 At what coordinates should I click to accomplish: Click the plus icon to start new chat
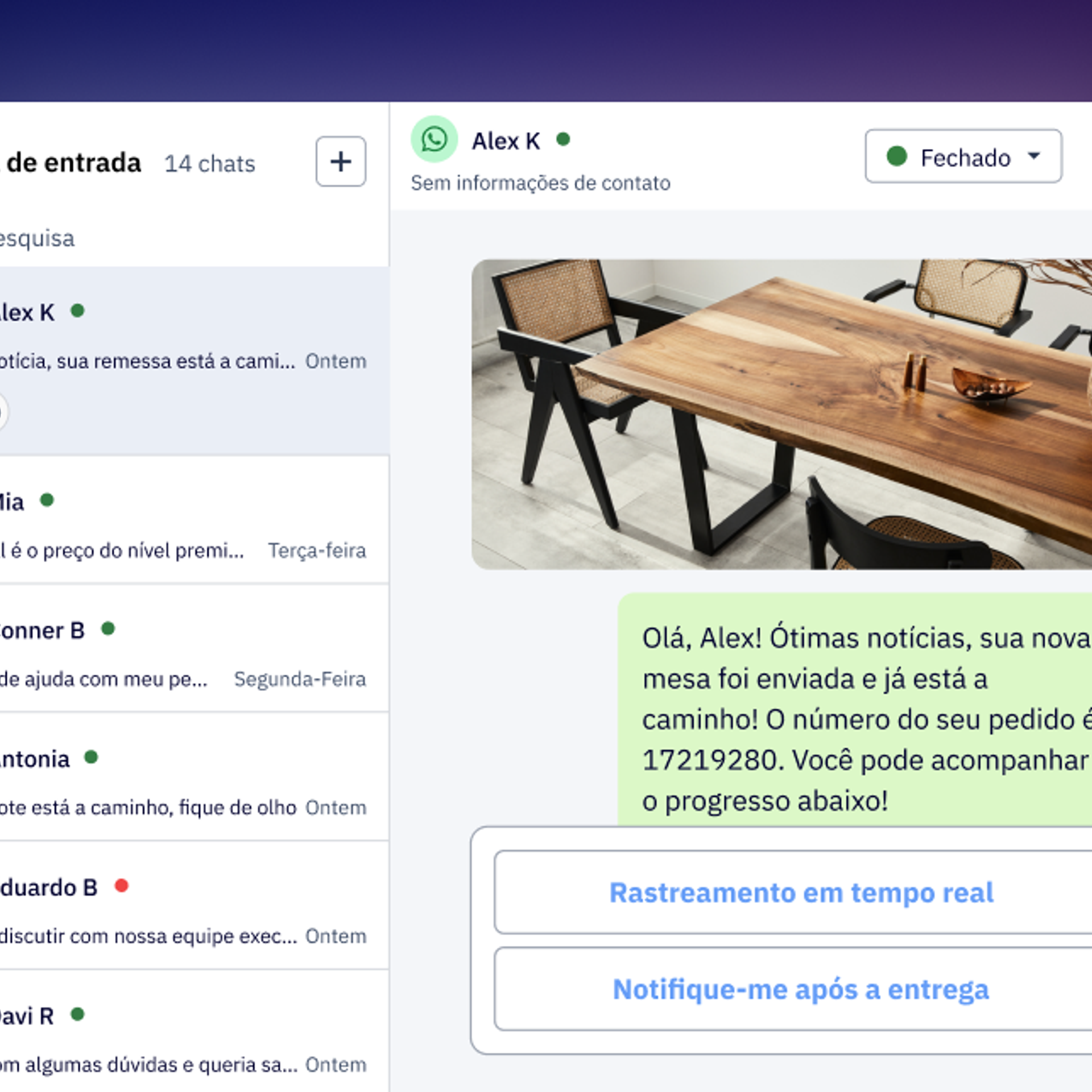[x=341, y=162]
